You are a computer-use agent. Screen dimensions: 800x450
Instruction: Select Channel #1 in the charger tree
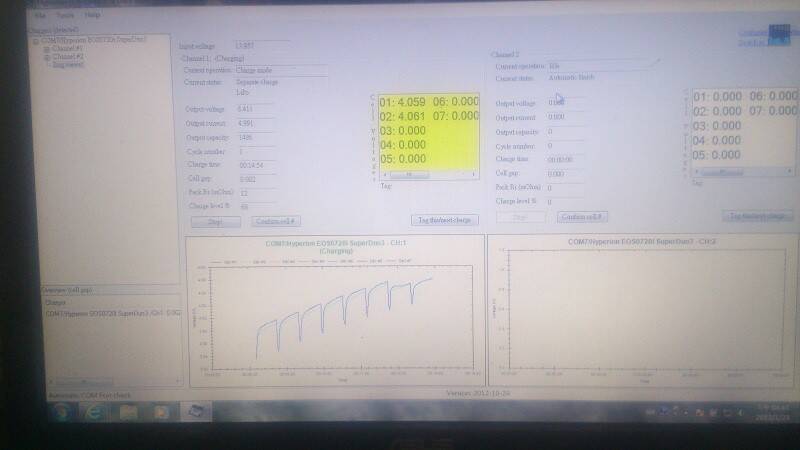tap(68, 49)
